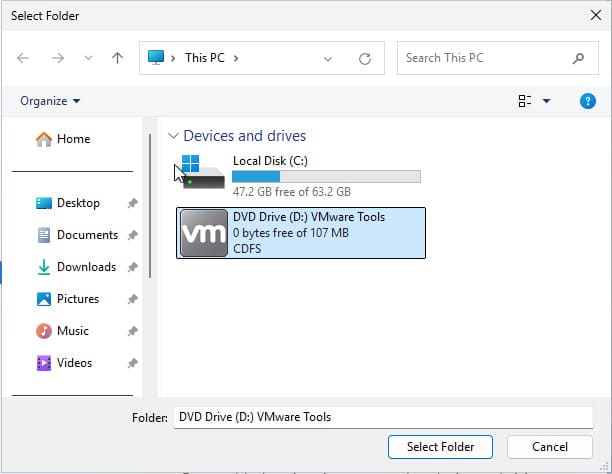Click the Back navigation arrow

24,58
